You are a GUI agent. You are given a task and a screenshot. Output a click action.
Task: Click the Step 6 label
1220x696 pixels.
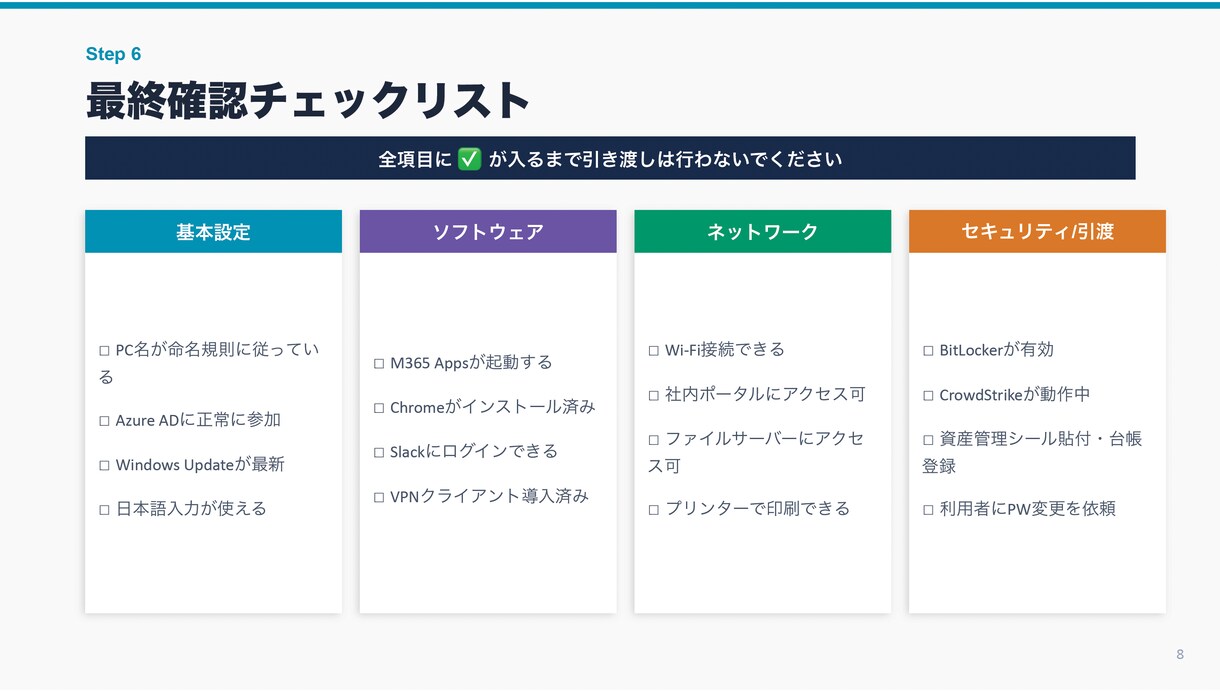point(114,54)
